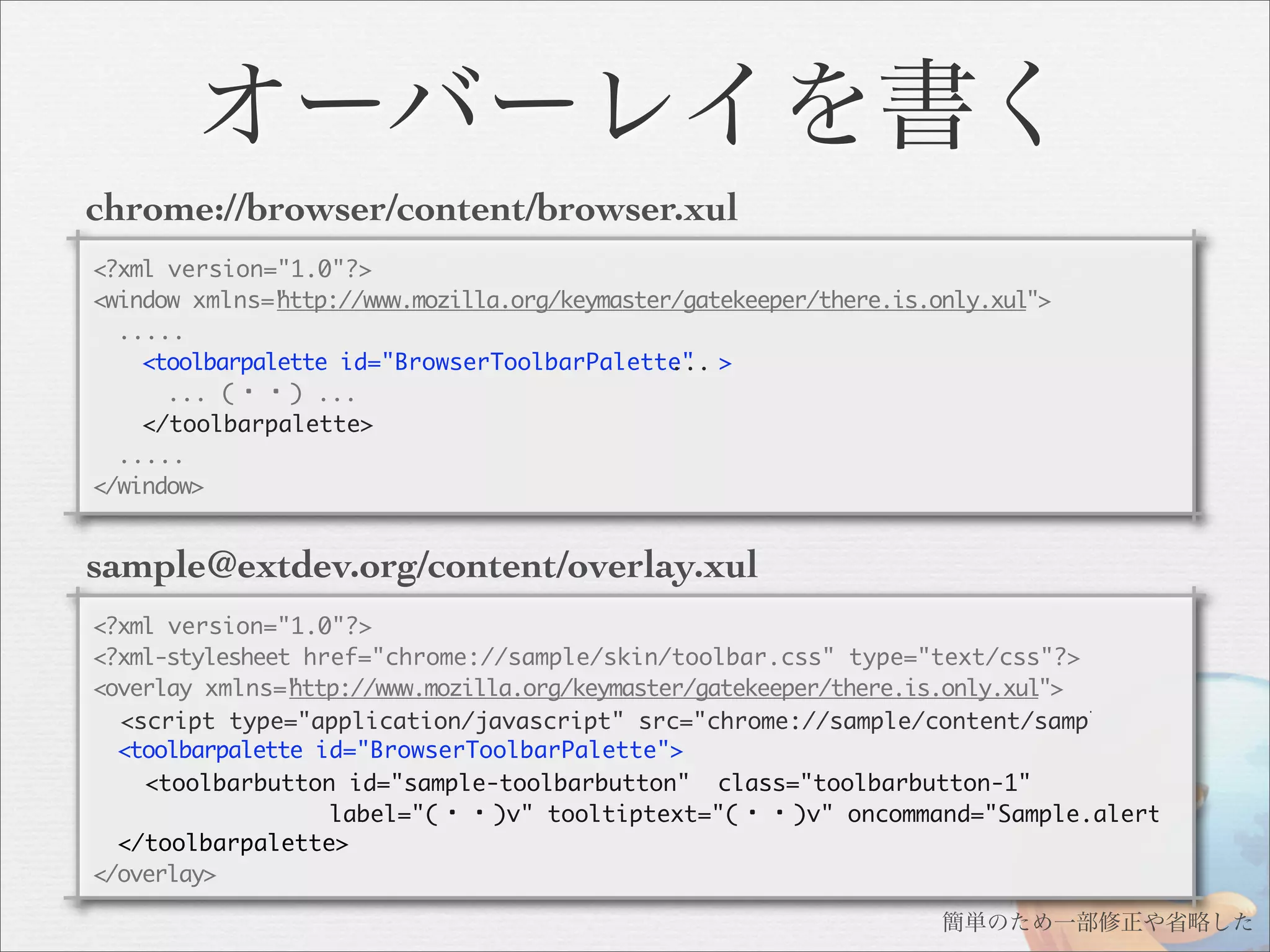Click the ... (・・) ... placeholder line
Viewport: 1270px width, 952px height.
262,394
